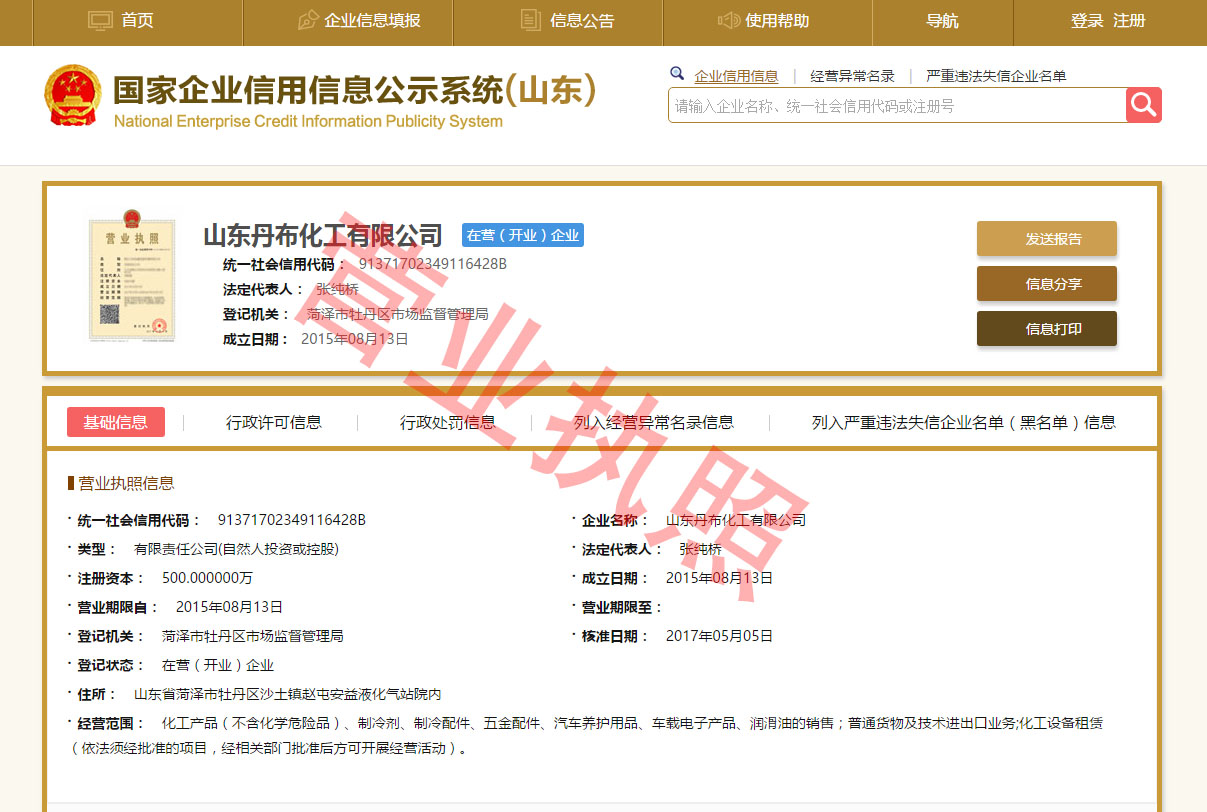Switch to the 行政处罚信息 tab

point(448,422)
